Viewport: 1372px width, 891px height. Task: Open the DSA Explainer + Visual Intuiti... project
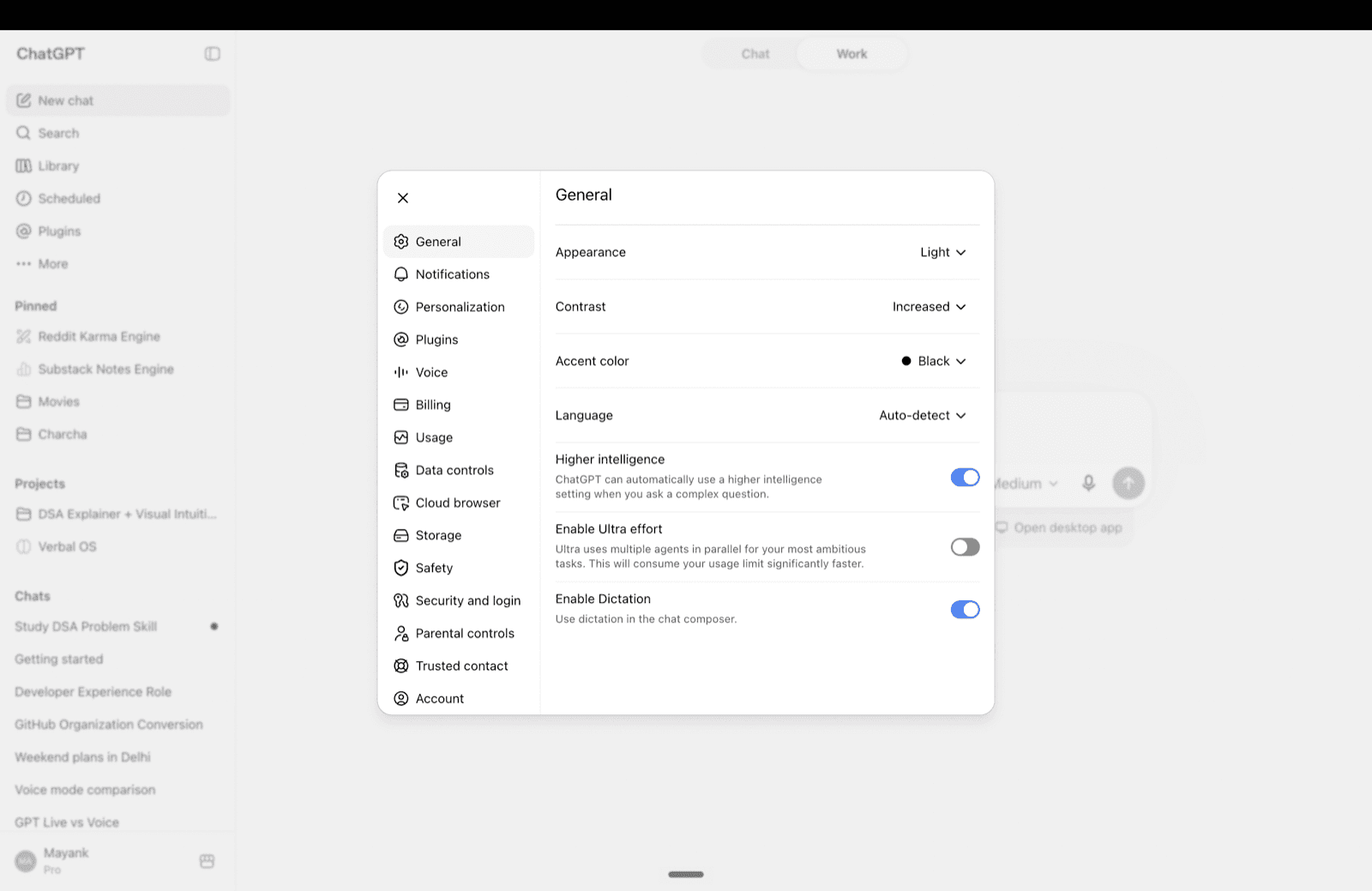(x=117, y=514)
